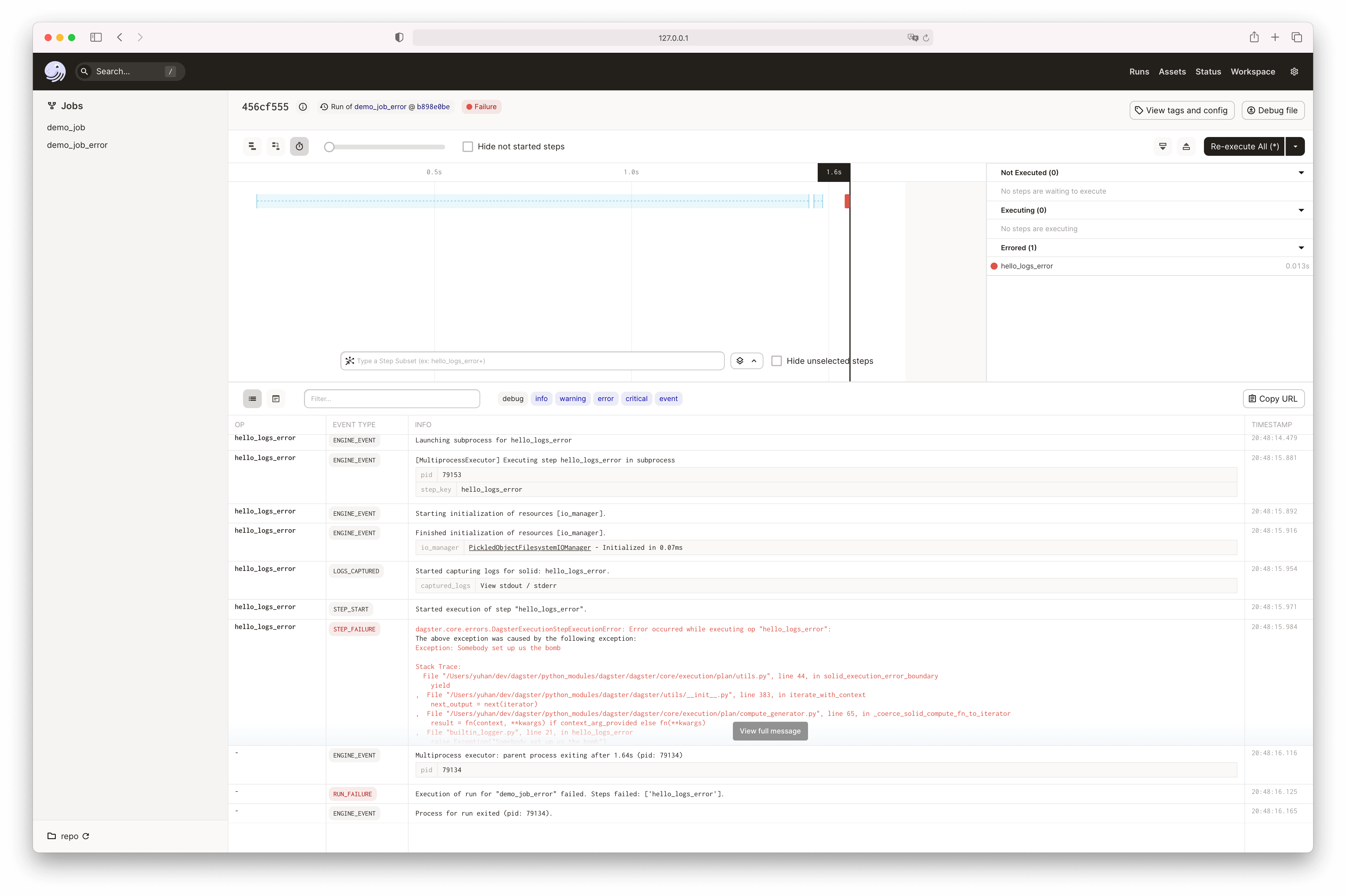
Task: Click the calendar/structured view icon in logs
Action: 276,398
